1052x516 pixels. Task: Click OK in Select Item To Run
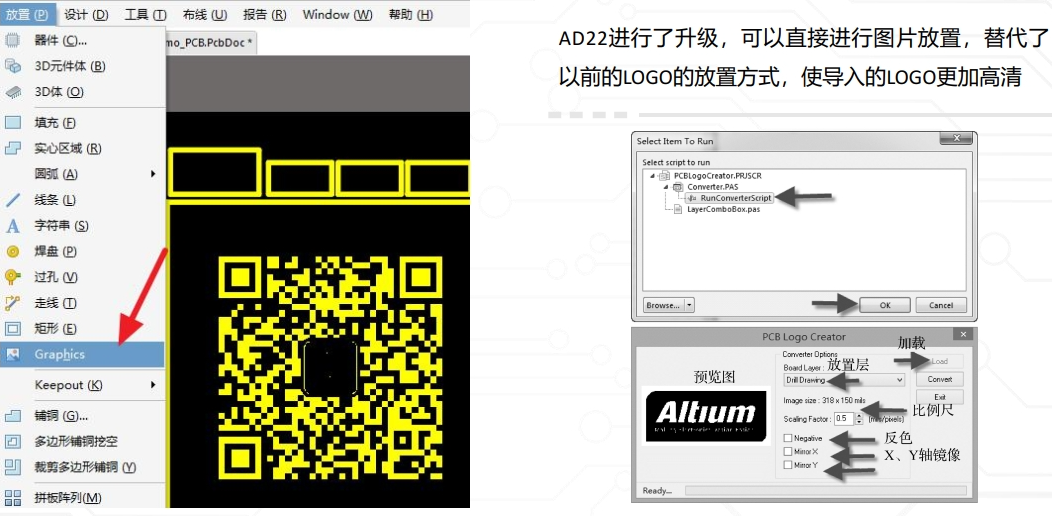point(885,305)
